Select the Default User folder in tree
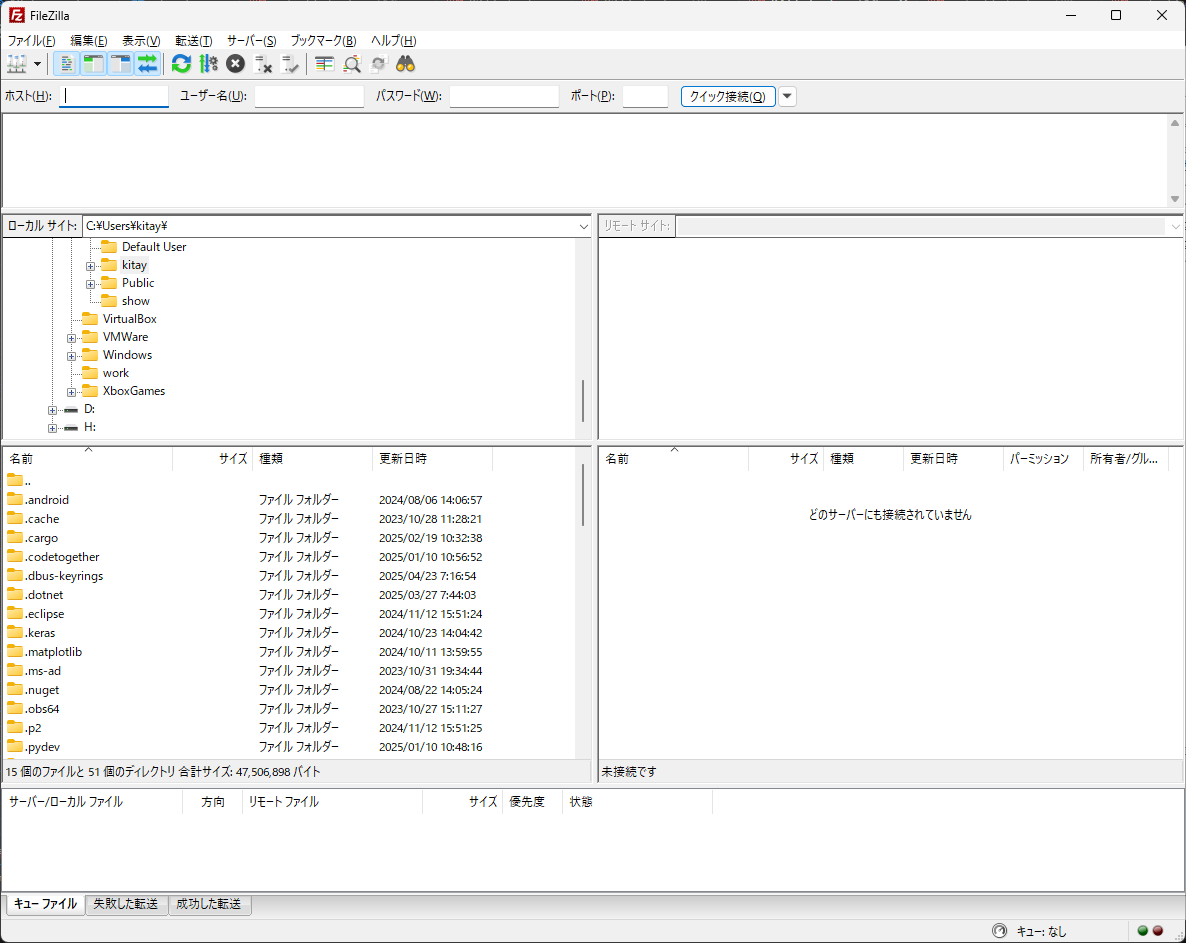Image resolution: width=1186 pixels, height=943 pixels. (154, 247)
